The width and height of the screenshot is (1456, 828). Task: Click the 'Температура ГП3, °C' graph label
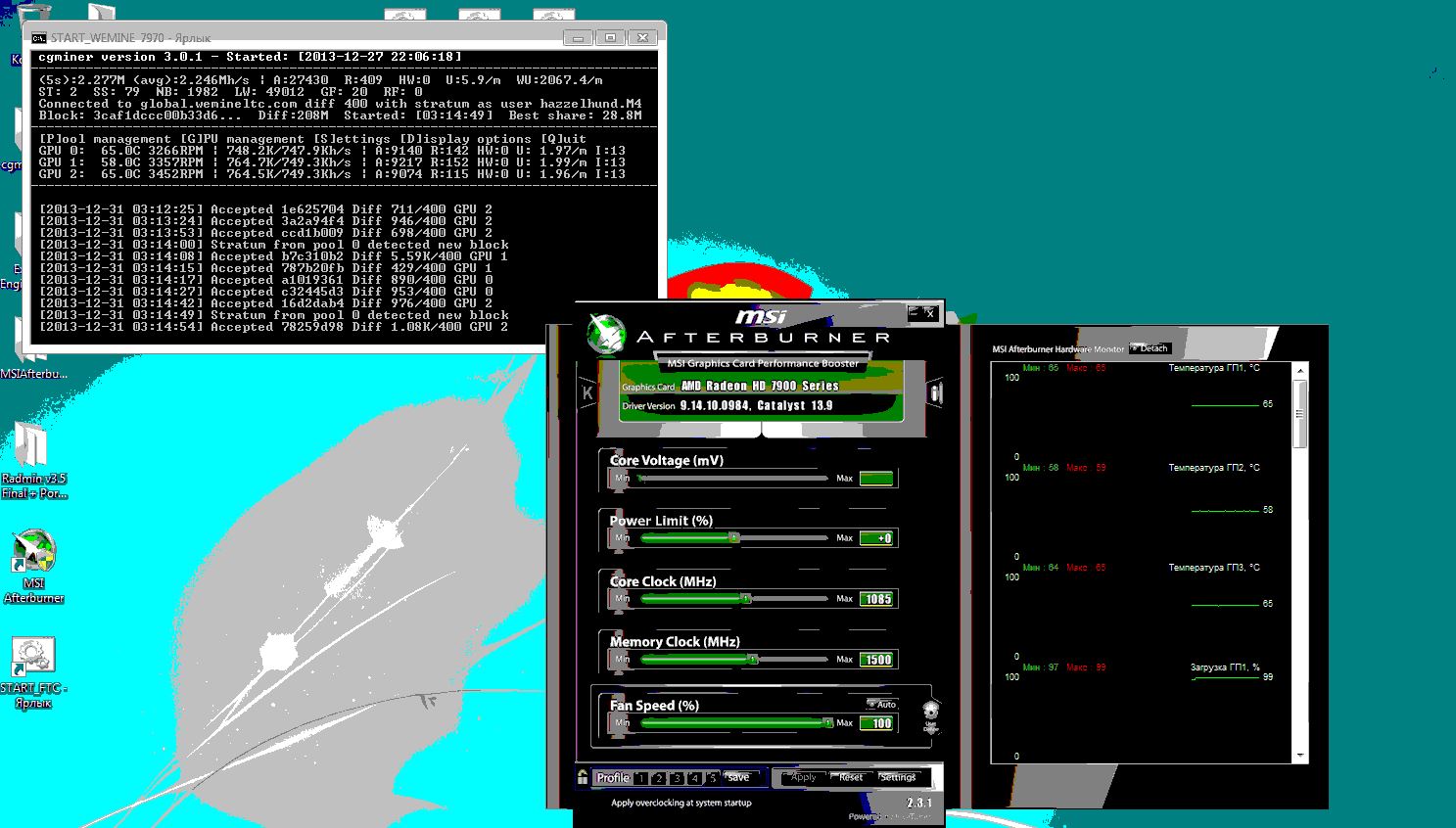coord(1214,568)
